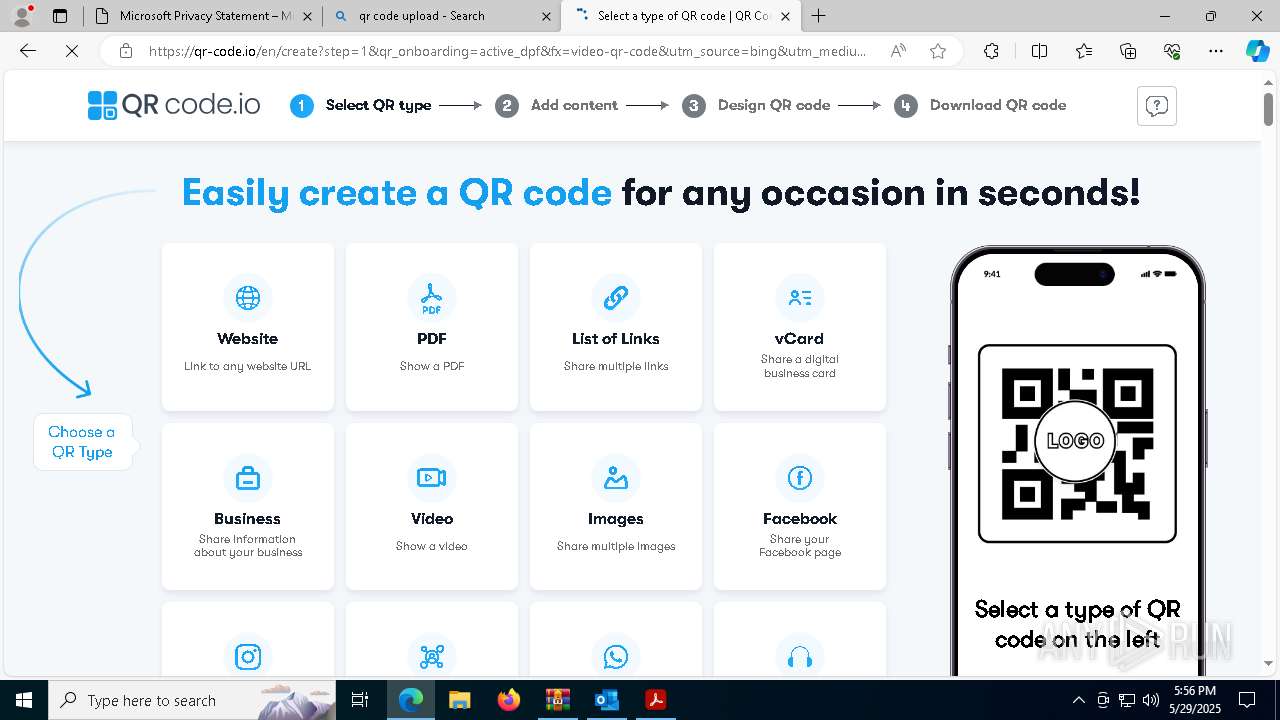
Task: Open Edge Settings and more menu
Action: (1216, 51)
